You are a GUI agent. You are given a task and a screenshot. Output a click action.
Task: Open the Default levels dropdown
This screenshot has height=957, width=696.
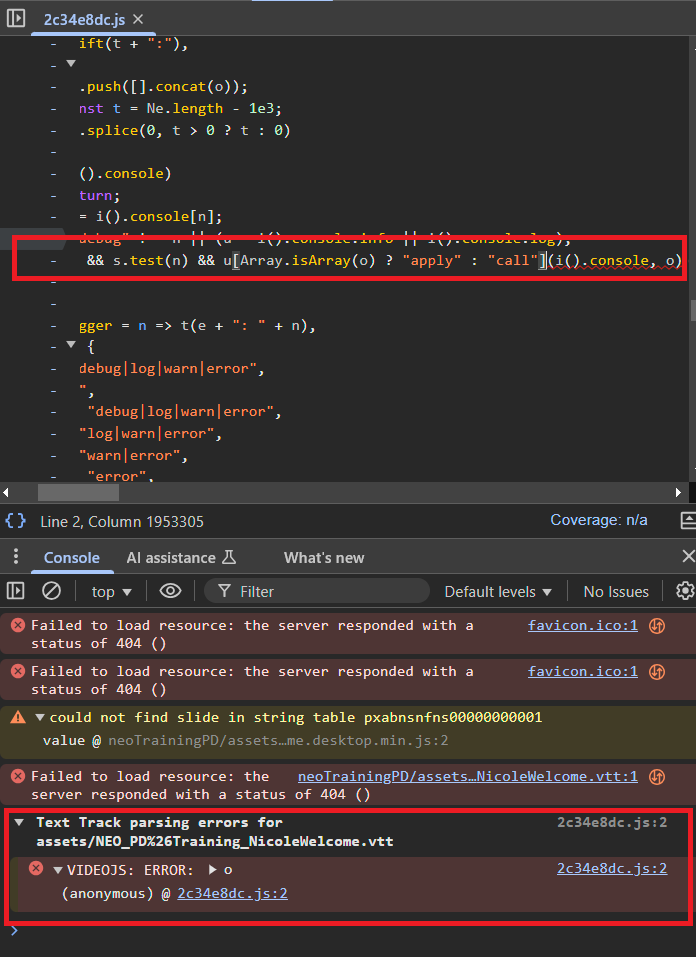pyautogui.click(x=498, y=592)
